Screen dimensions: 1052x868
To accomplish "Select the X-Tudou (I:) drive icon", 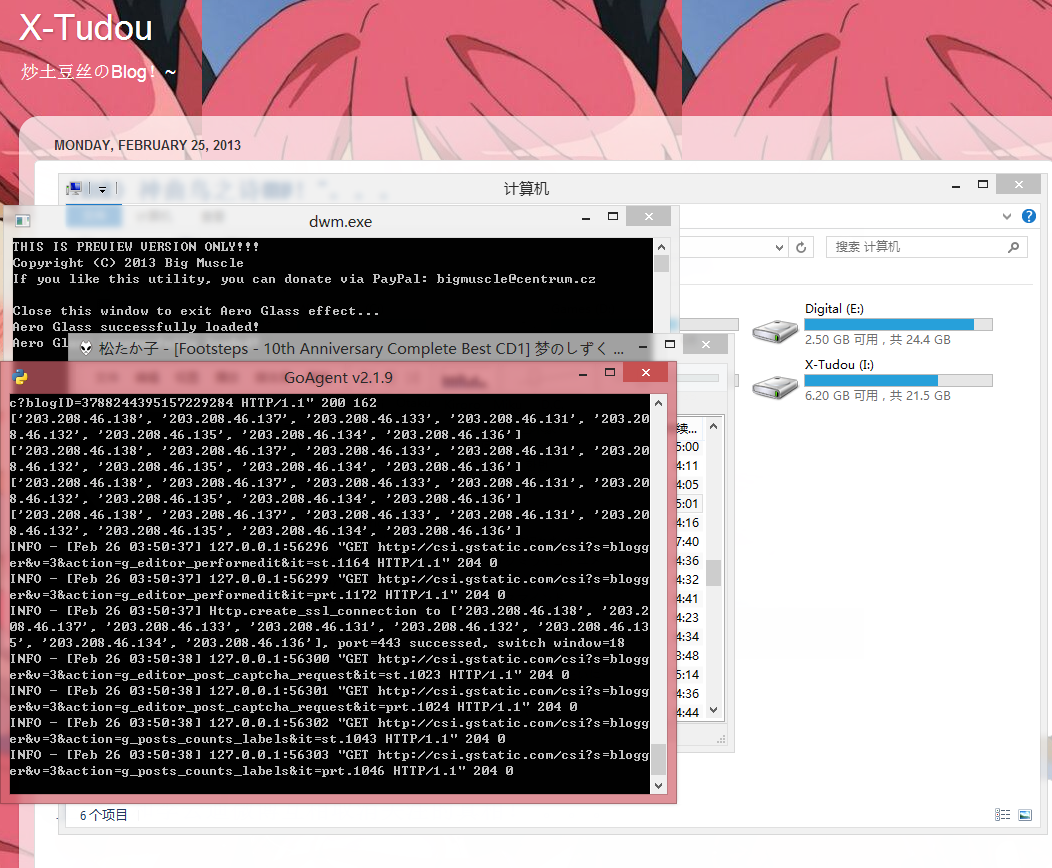I will pyautogui.click(x=774, y=387).
